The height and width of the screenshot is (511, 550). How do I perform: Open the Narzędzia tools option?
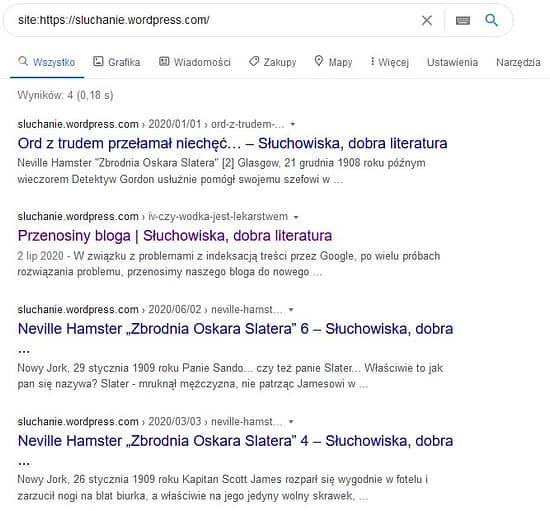tap(518, 62)
